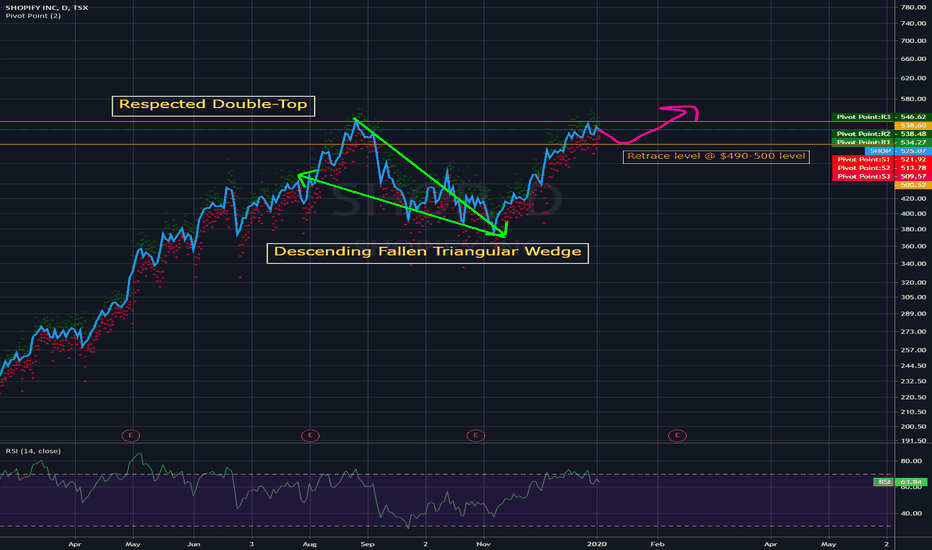
Task: Click the Feb label on time axis
Action: click(657, 544)
